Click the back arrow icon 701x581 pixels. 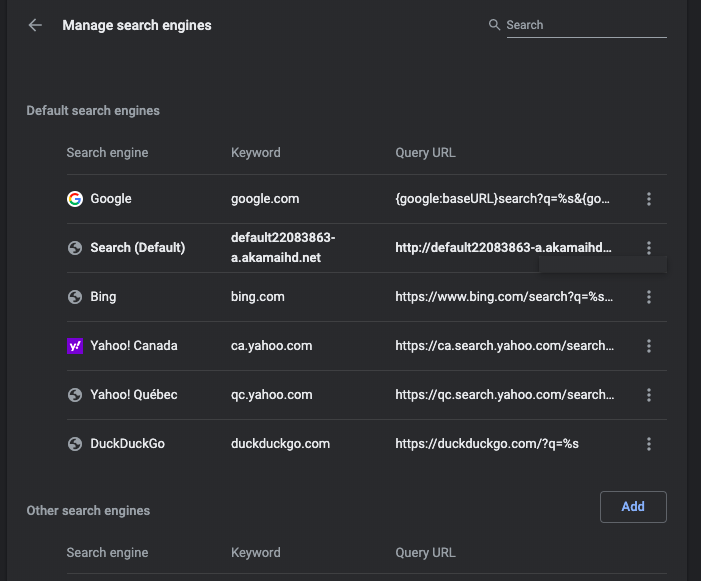pyautogui.click(x=35, y=25)
